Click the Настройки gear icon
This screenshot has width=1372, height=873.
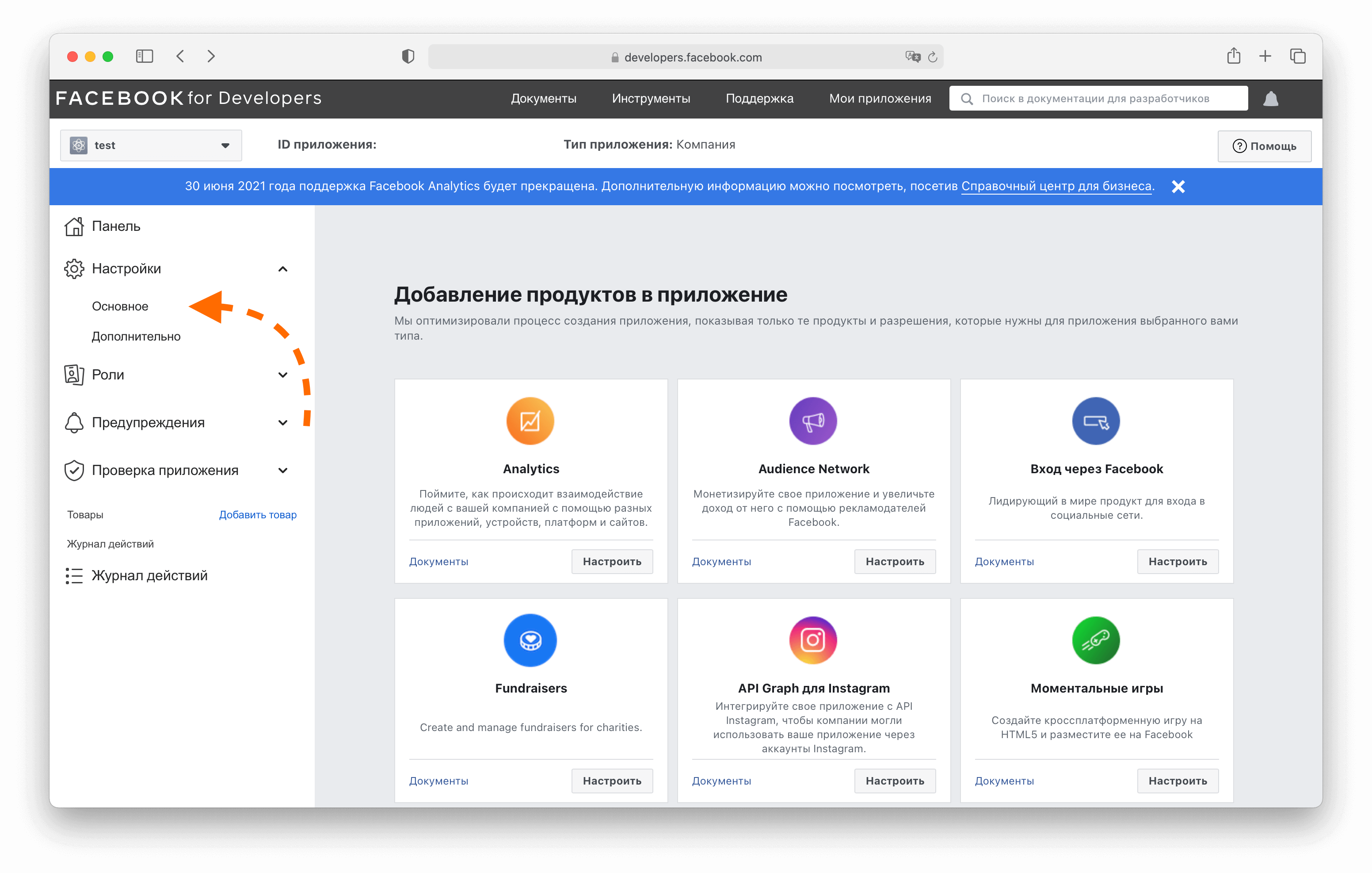(x=74, y=268)
